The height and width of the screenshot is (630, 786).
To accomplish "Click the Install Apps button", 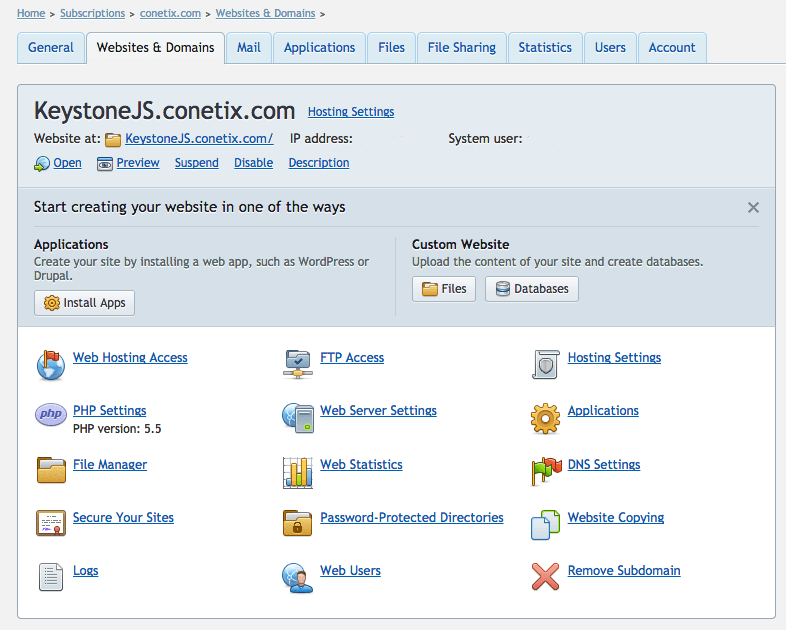I will (x=84, y=303).
